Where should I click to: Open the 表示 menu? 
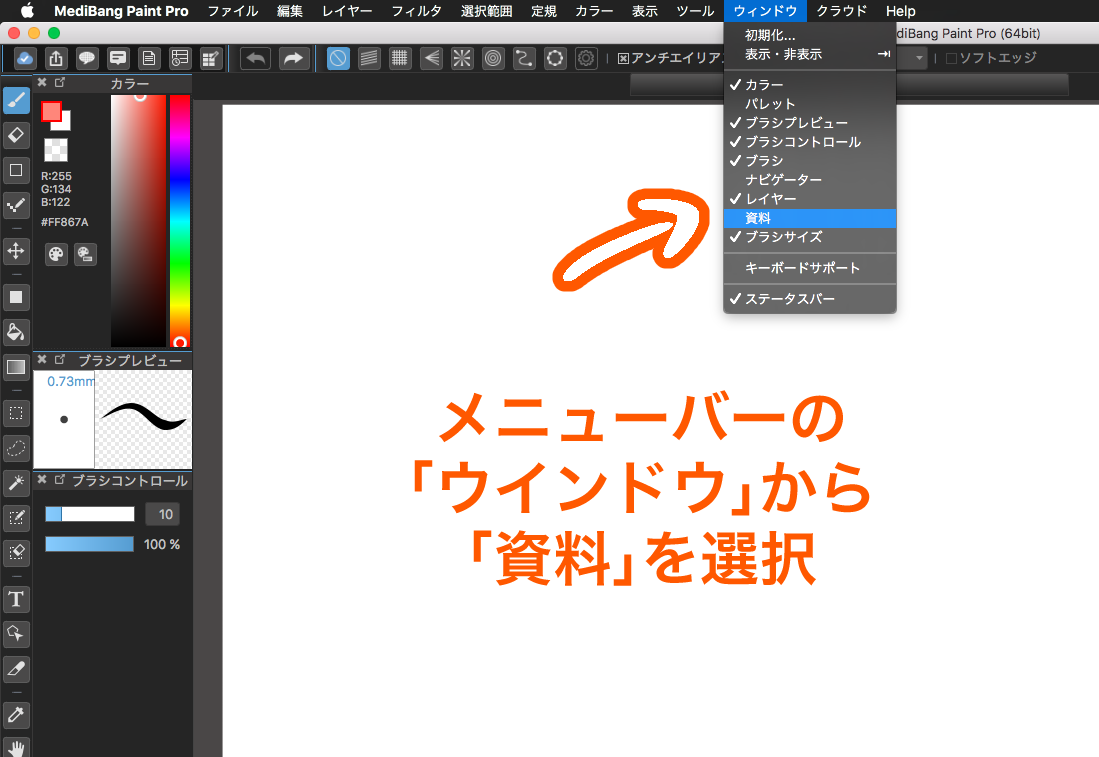645,11
